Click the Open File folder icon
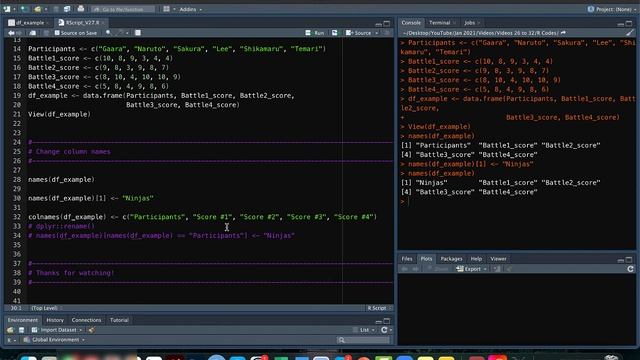Viewport: 640px width, 360px height. coord(38,9)
